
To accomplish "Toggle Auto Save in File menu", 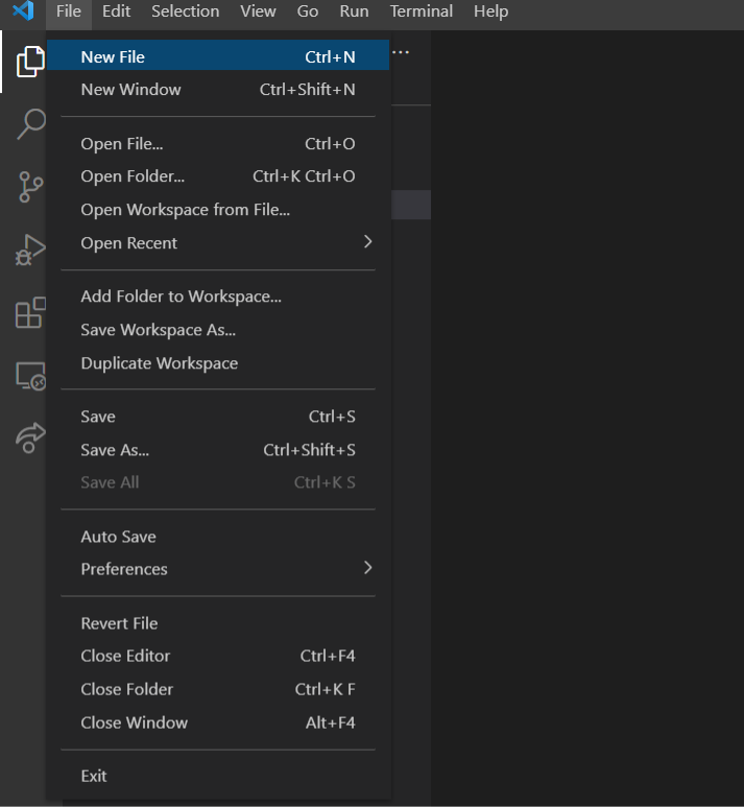I will click(218, 537).
